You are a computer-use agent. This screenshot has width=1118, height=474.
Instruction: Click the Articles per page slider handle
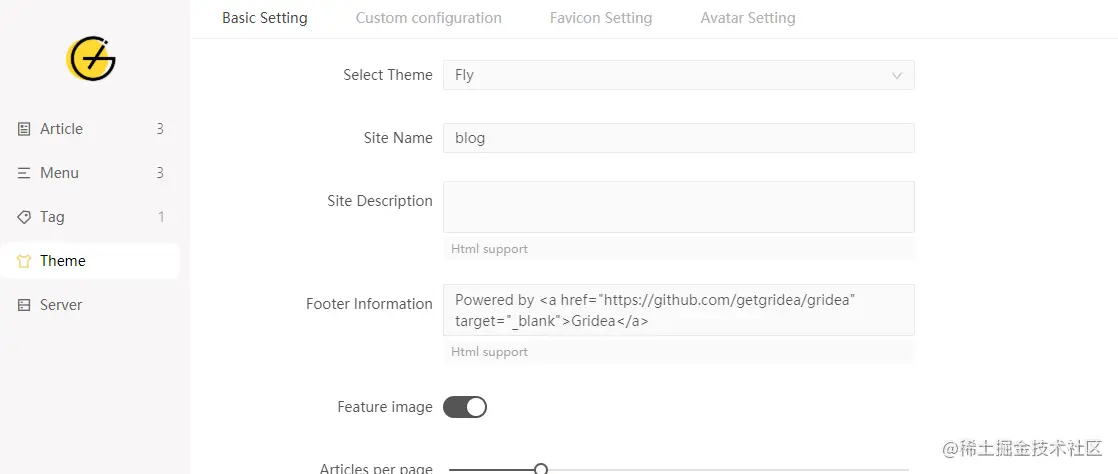[541, 468]
